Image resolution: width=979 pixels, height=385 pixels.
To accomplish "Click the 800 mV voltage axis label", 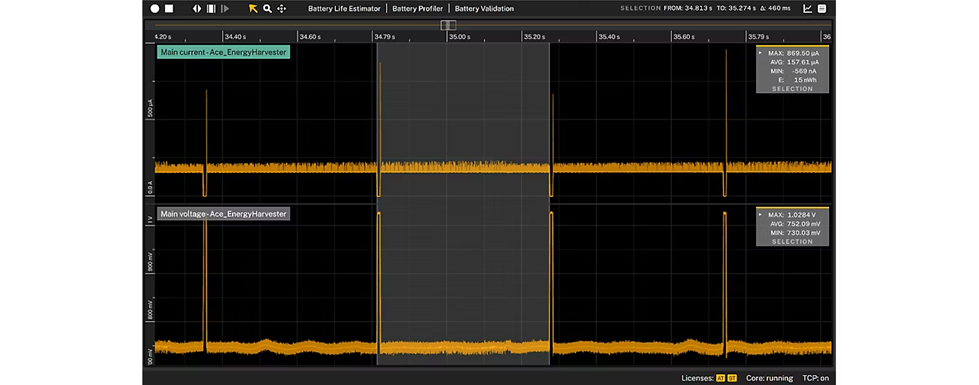I will click(150, 310).
